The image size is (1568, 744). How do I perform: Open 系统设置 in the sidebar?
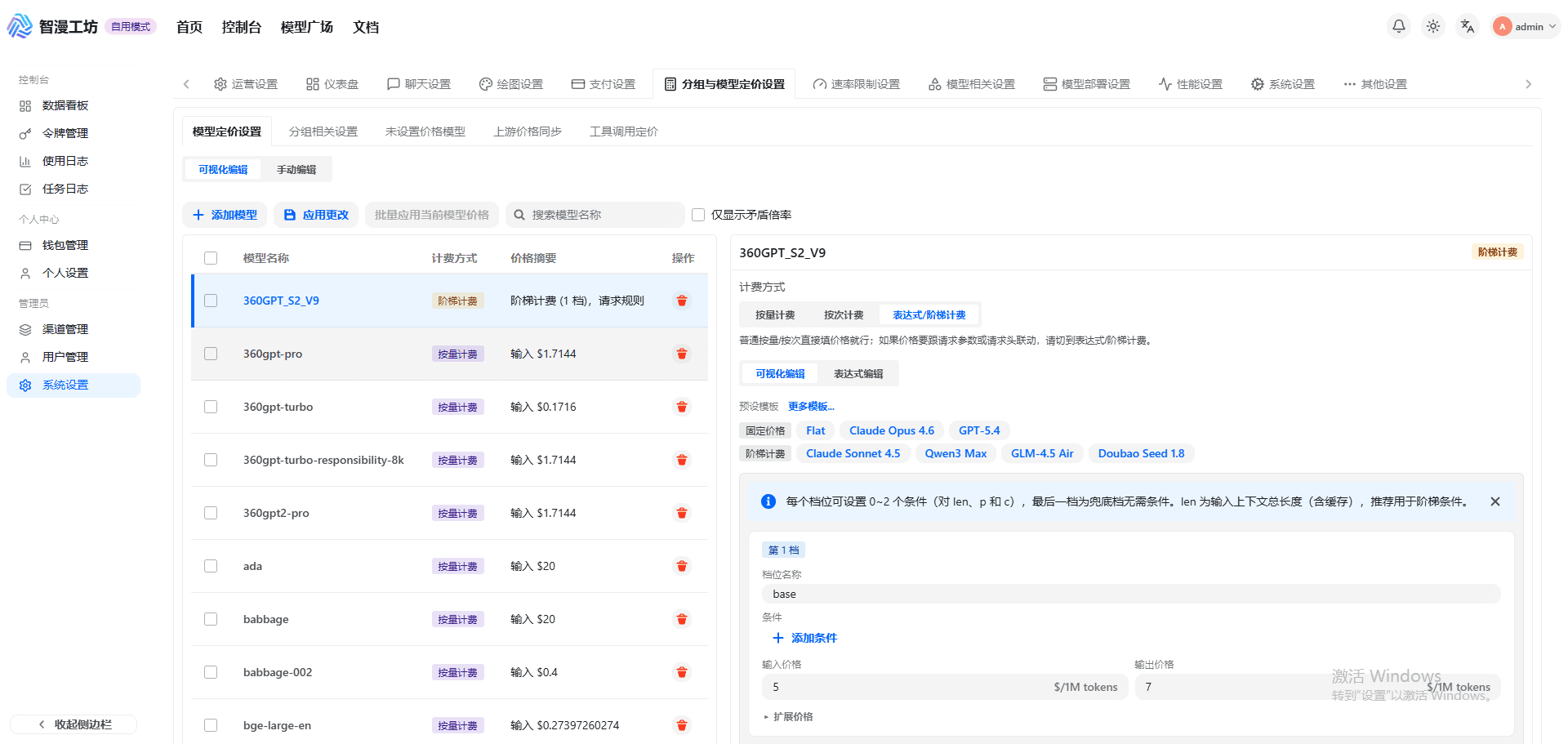point(73,385)
